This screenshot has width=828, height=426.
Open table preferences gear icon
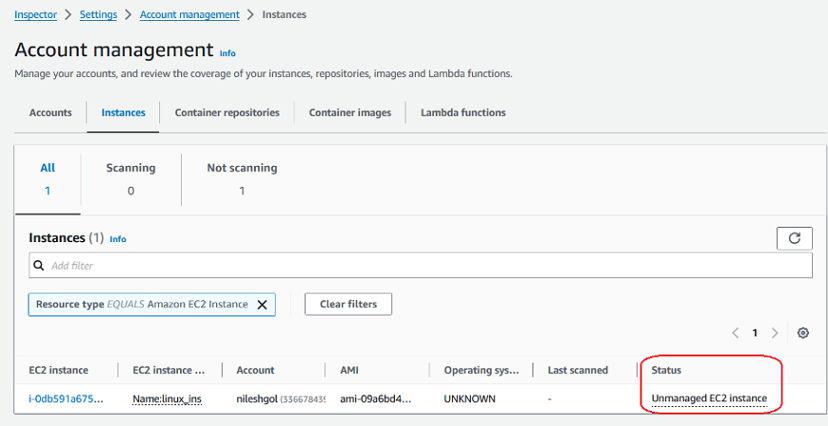pos(802,333)
